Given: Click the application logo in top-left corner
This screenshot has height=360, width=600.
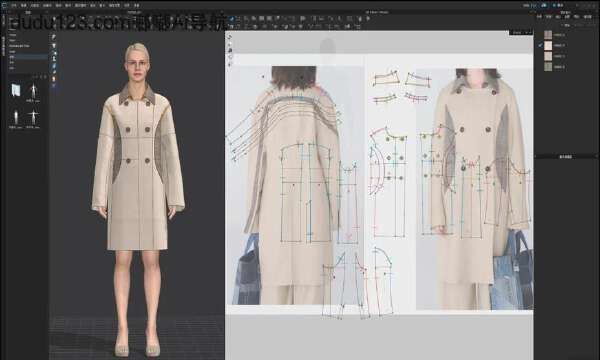Looking at the screenshot, I should click(x=5, y=5).
